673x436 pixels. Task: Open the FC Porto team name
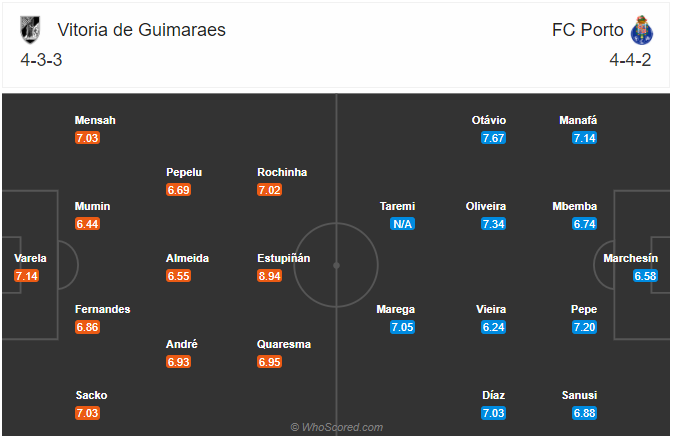588,30
